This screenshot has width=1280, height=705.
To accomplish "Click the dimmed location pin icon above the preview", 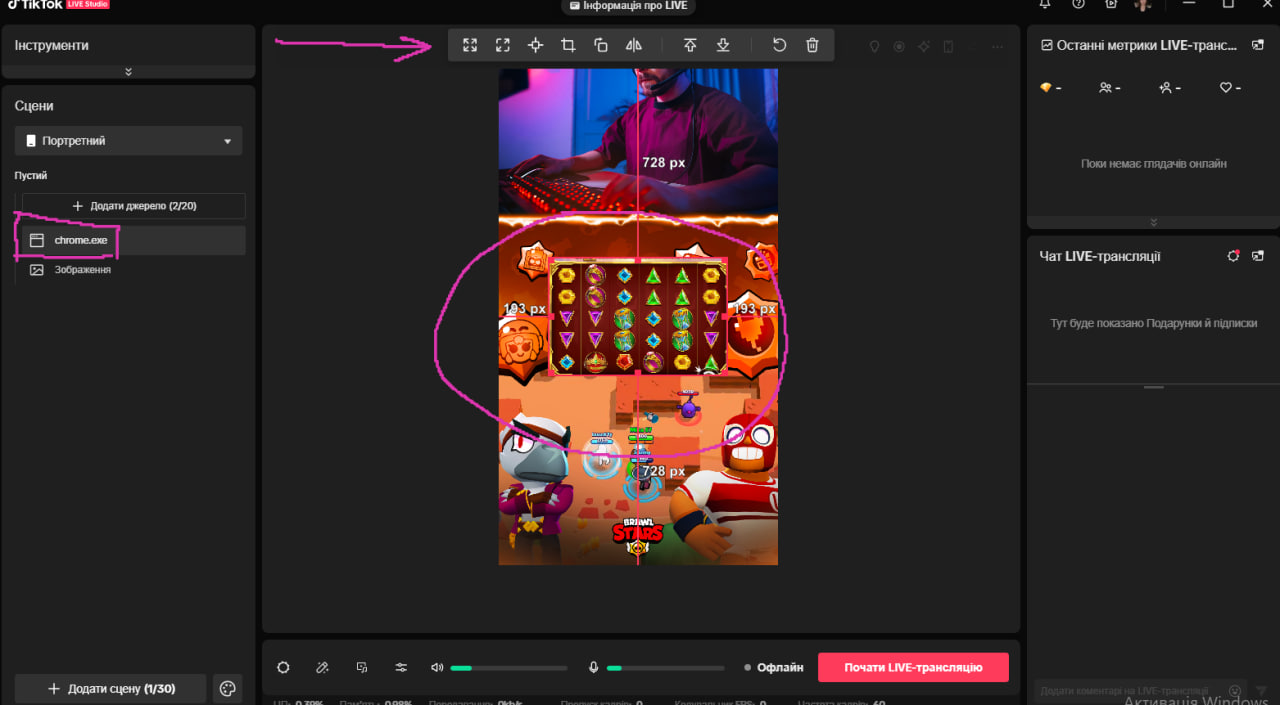I will click(874, 46).
